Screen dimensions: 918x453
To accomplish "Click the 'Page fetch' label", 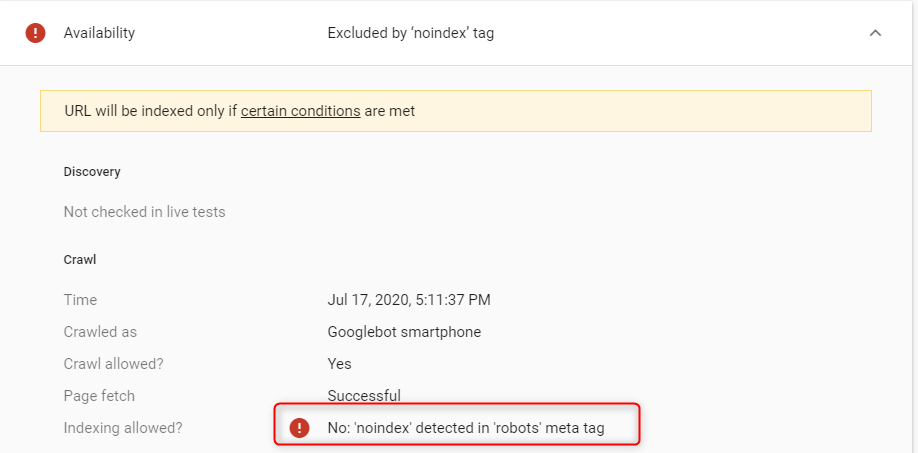I will [99, 396].
